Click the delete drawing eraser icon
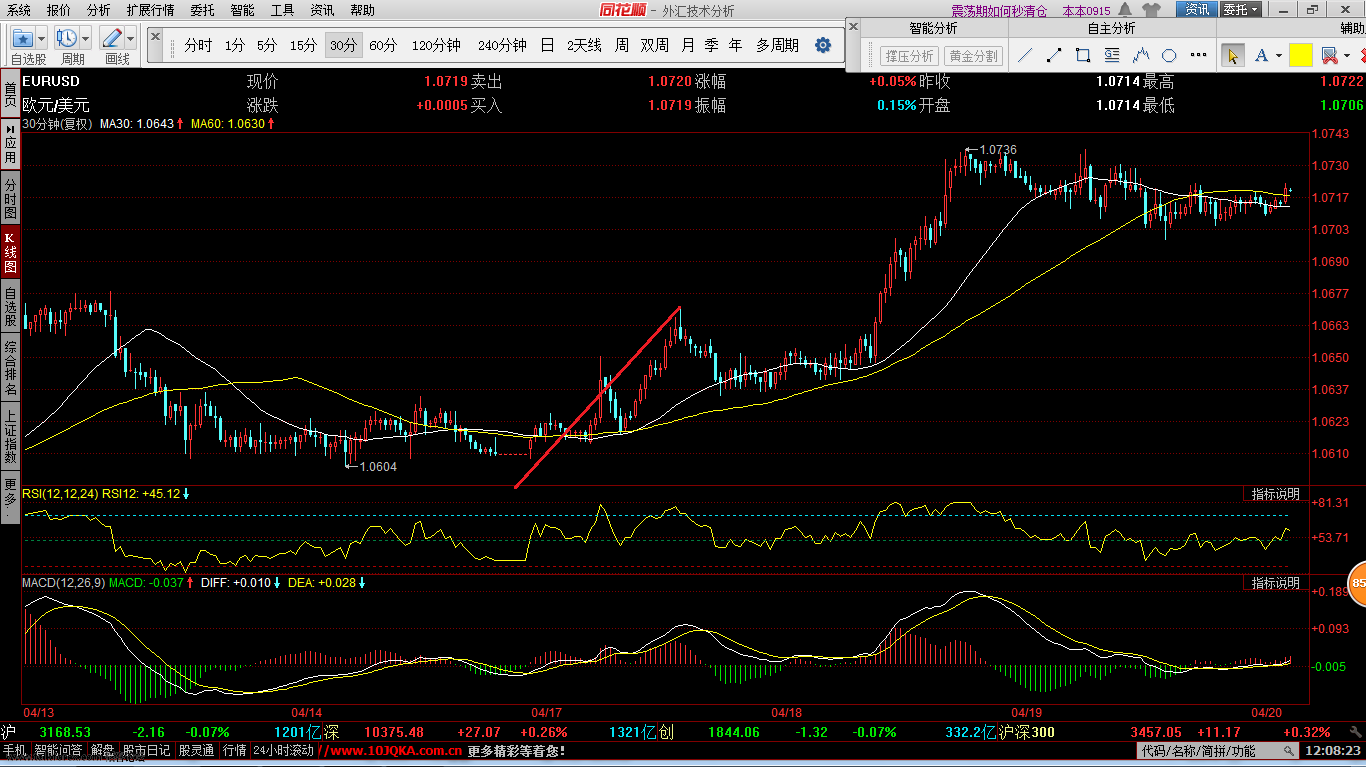Image resolution: width=1366 pixels, height=767 pixels. click(x=1329, y=56)
